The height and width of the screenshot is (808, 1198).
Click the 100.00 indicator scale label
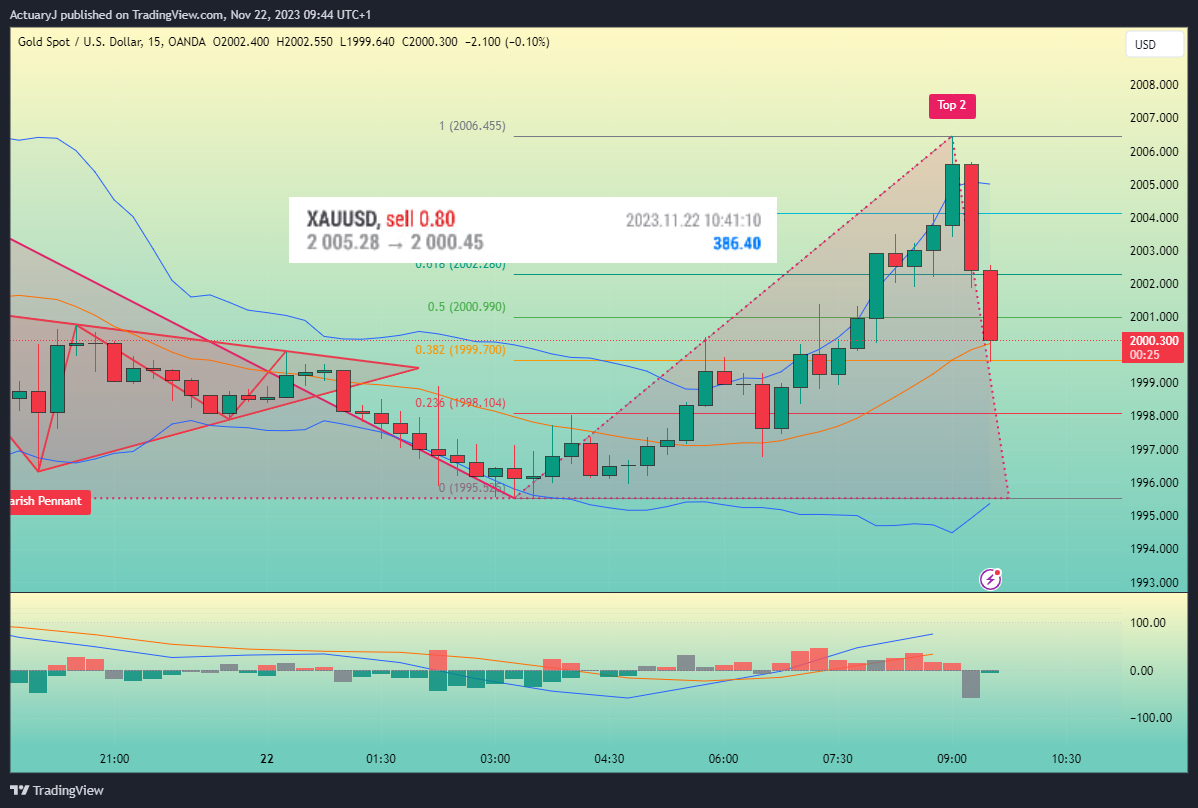point(1148,623)
